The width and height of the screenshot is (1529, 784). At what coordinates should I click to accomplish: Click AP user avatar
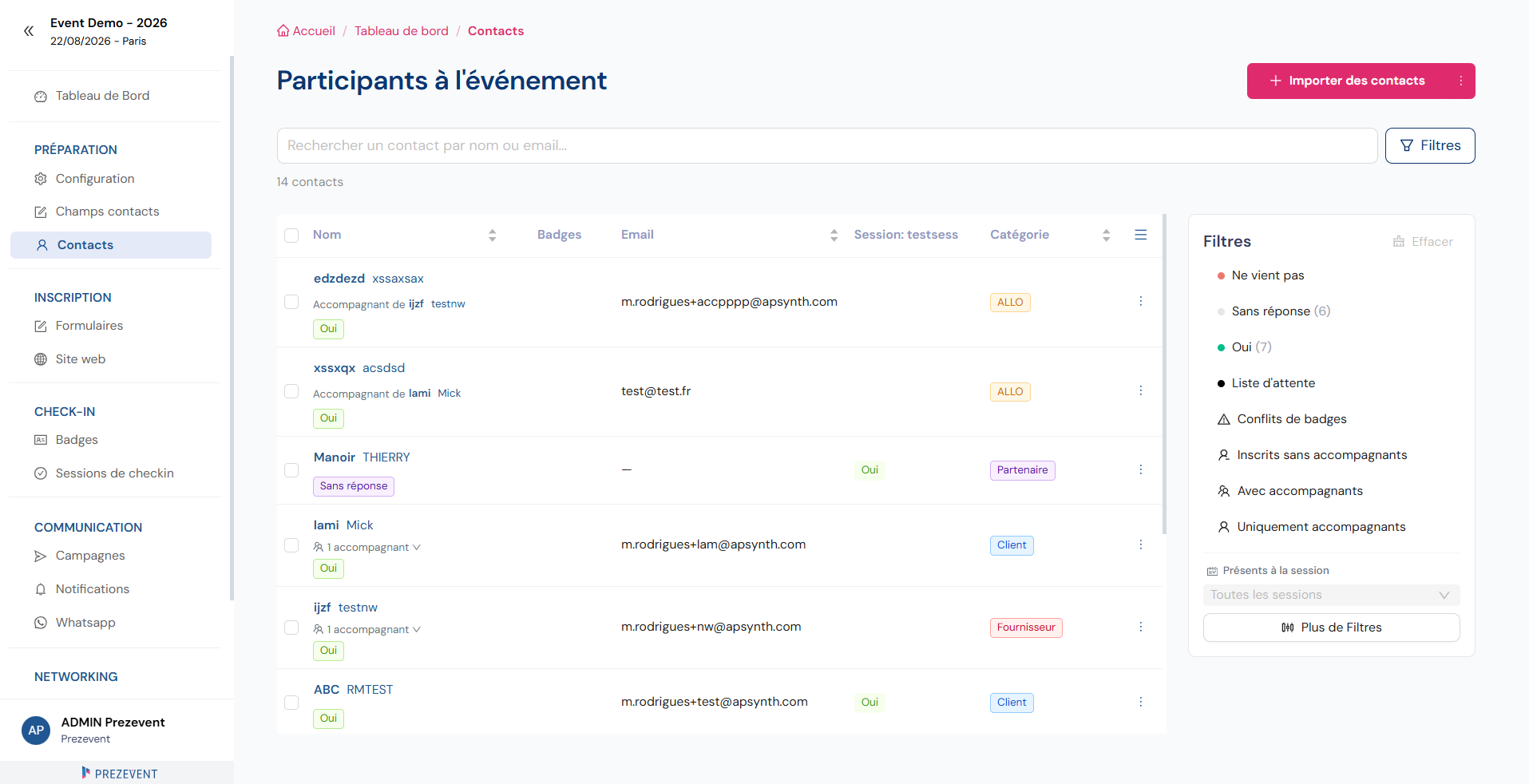click(36, 730)
